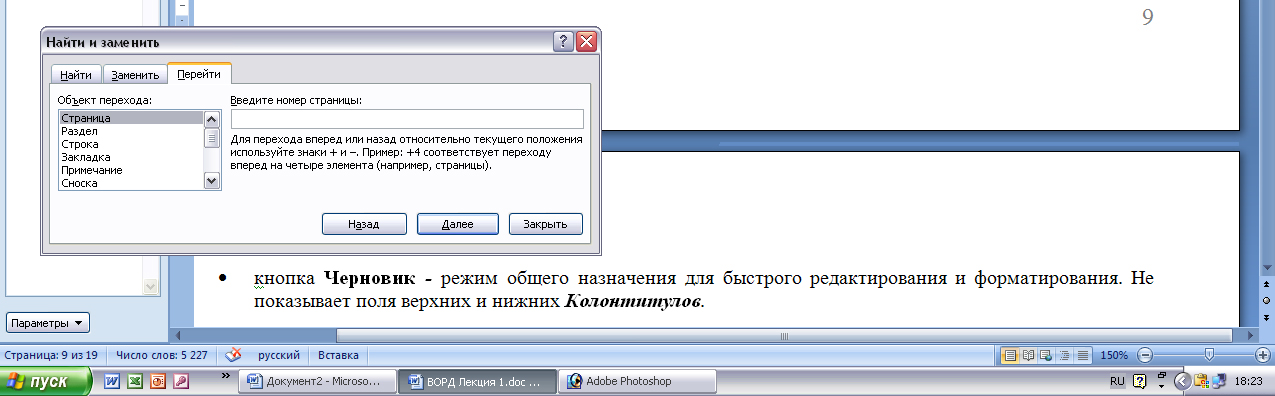Select Страница in object list
Viewport: 1275px width, 396px height.
click(x=130, y=118)
